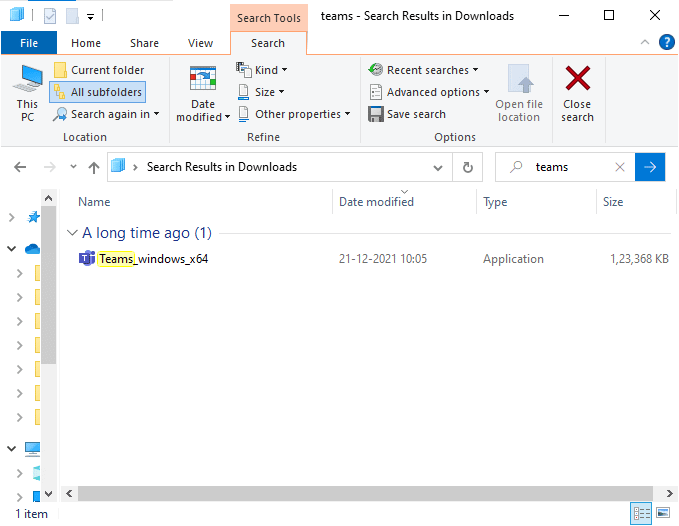This screenshot has height=526, width=679.
Task: Switch to Details view icon
Action: [641, 514]
